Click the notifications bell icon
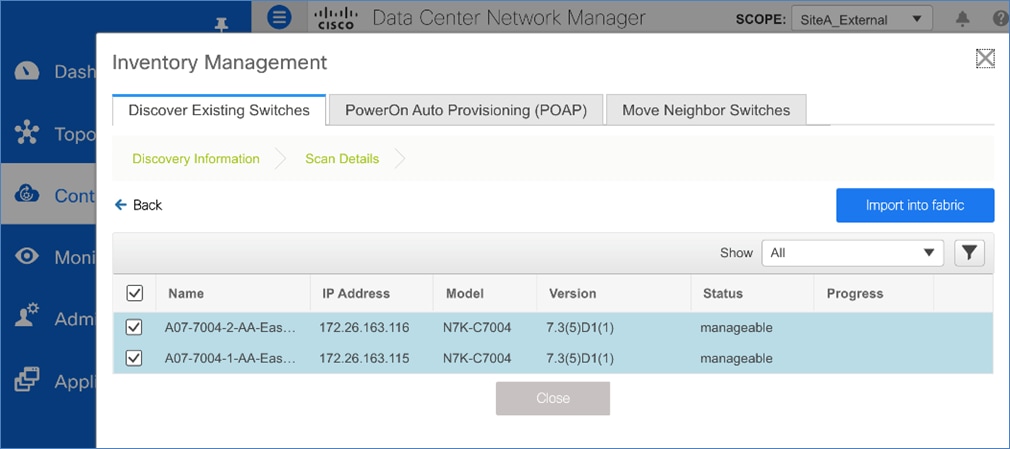1010x449 pixels. pos(962,19)
